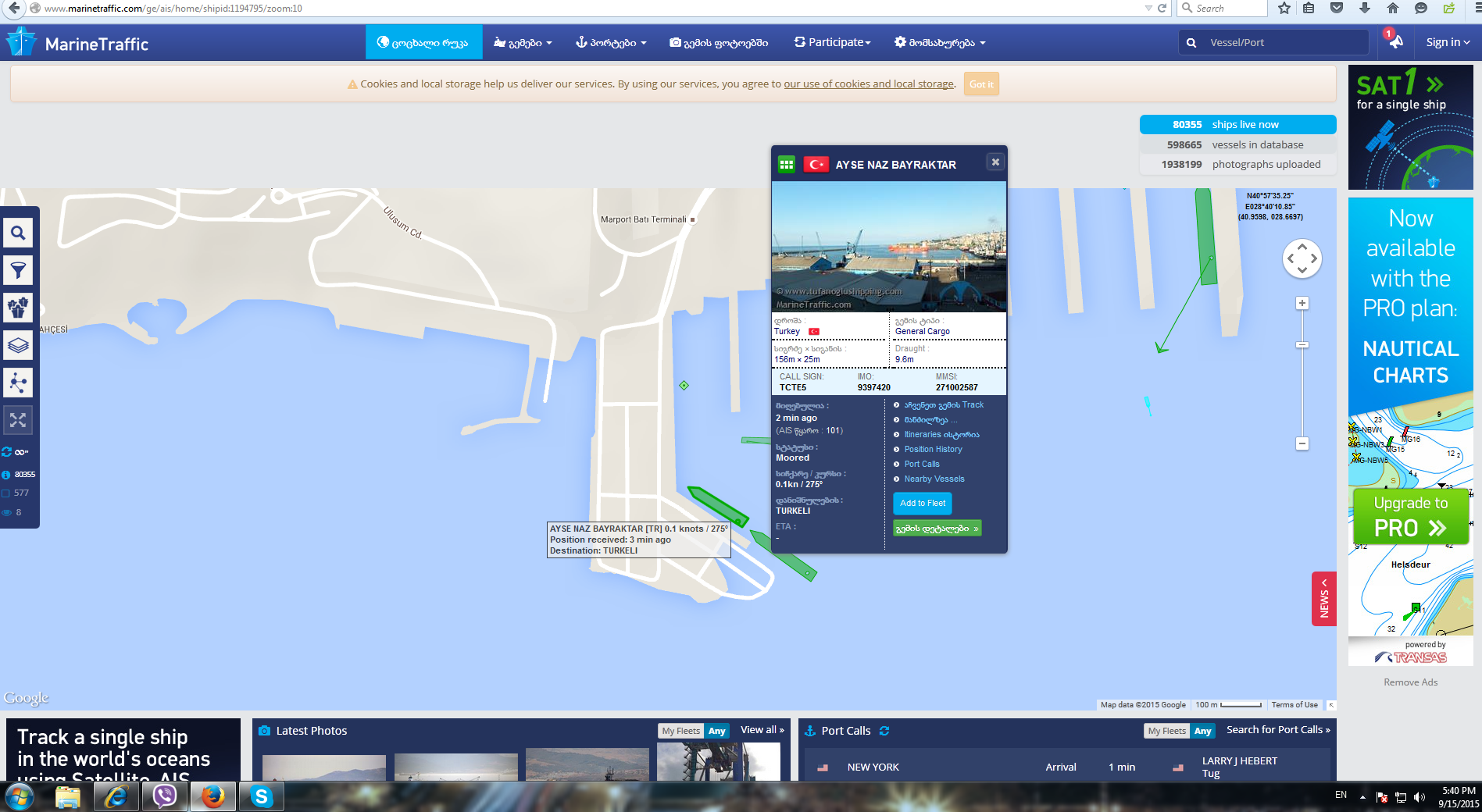Open the notifications megaphone

tap(1395, 41)
